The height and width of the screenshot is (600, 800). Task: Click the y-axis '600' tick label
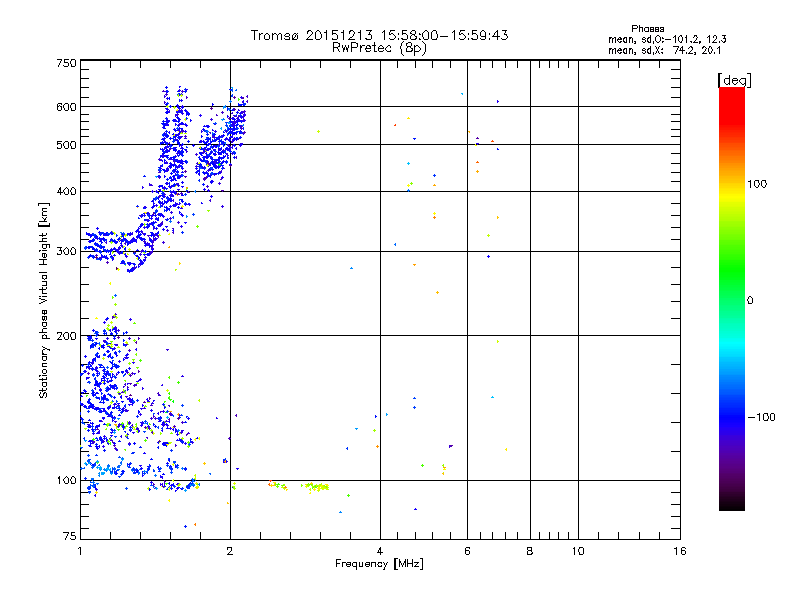[66, 107]
